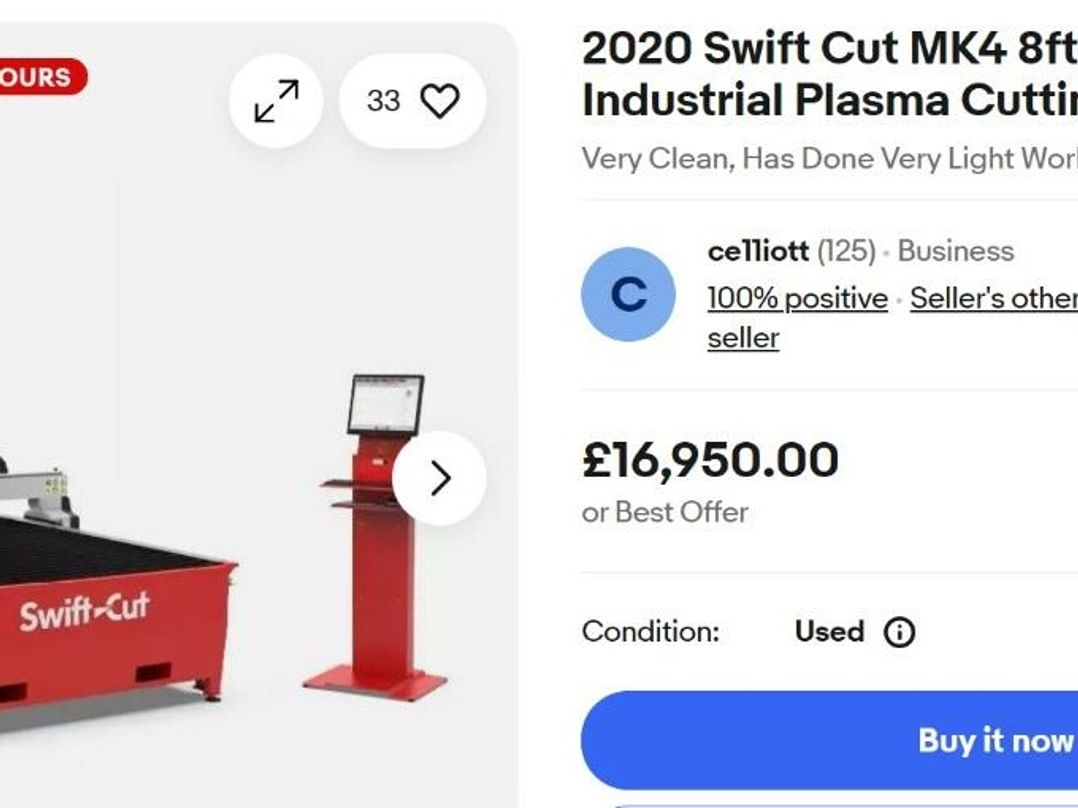Open seller ce1liott's profile

(757, 251)
